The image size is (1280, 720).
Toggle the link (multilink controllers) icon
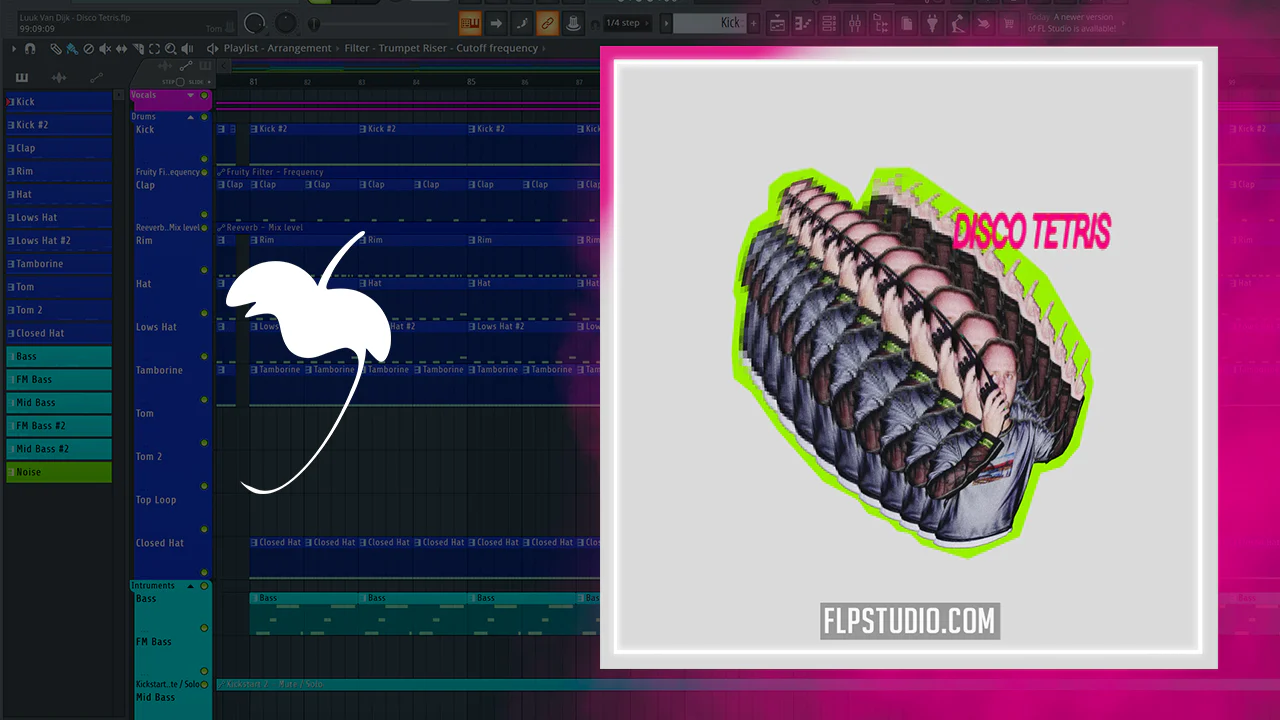point(547,23)
